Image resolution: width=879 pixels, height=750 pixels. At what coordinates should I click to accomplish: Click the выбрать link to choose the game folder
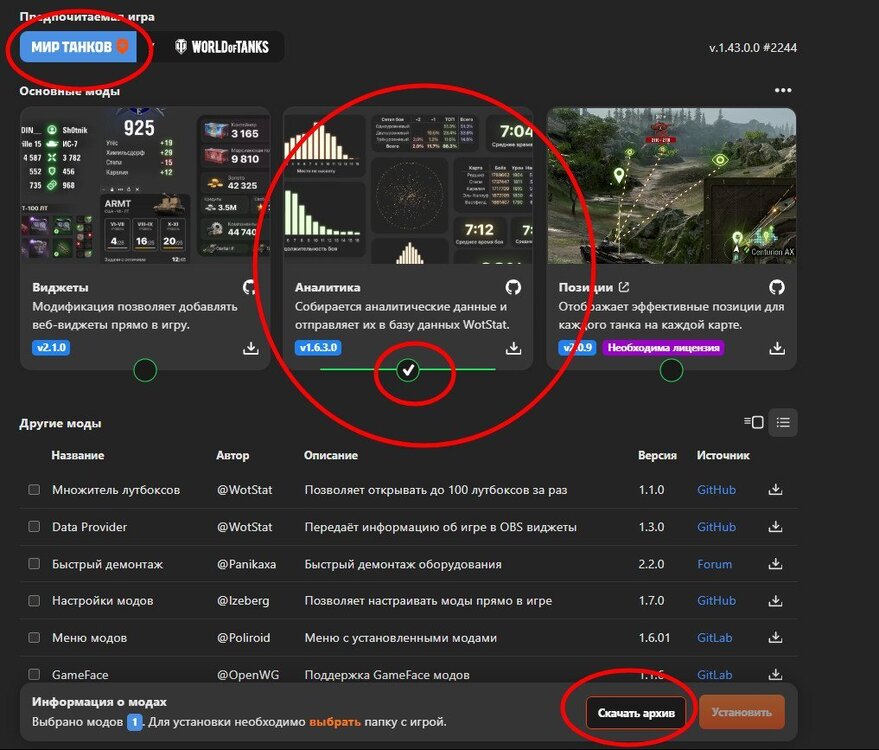tap(335, 722)
